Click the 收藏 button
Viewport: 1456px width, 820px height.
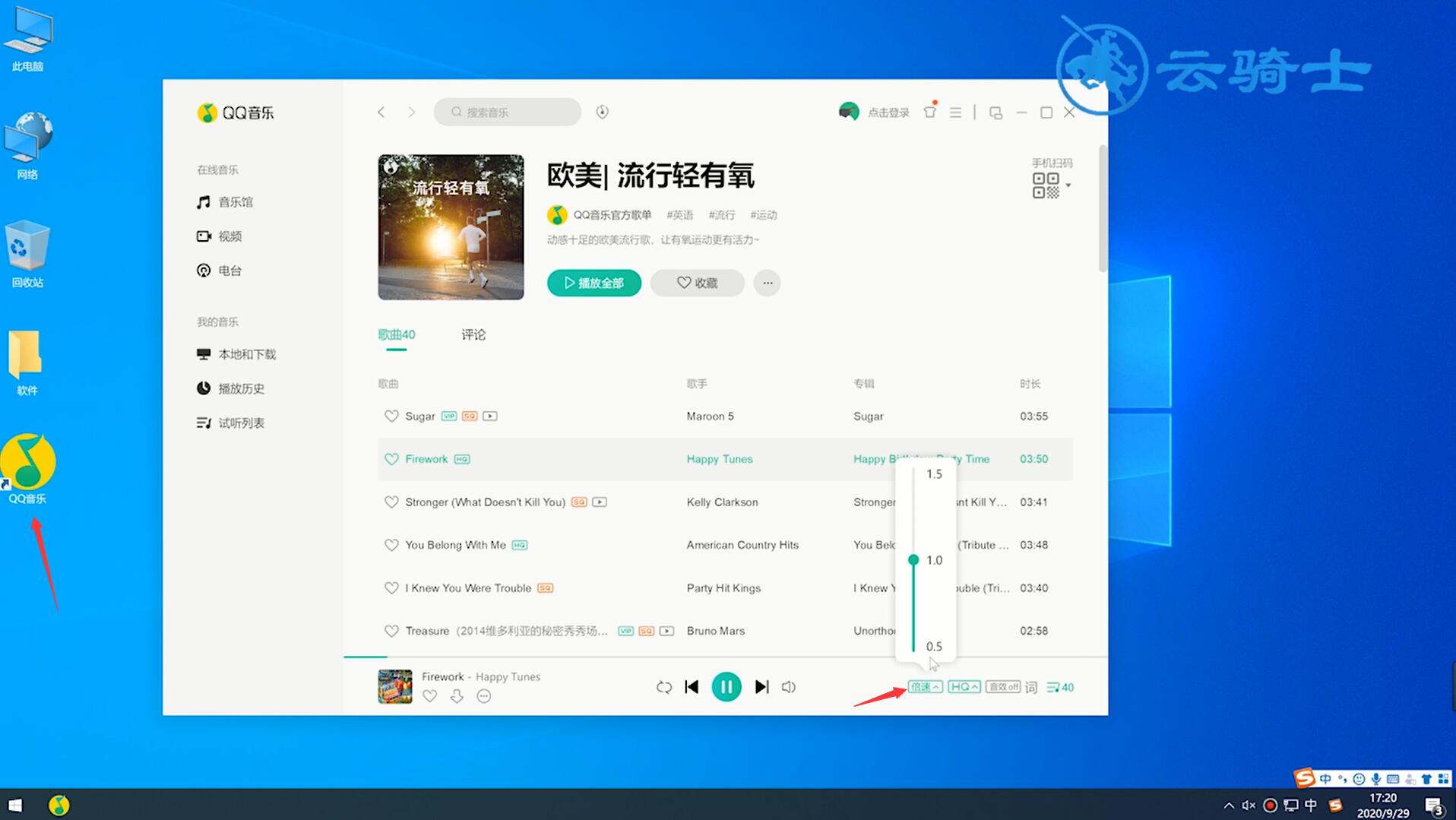(x=698, y=283)
